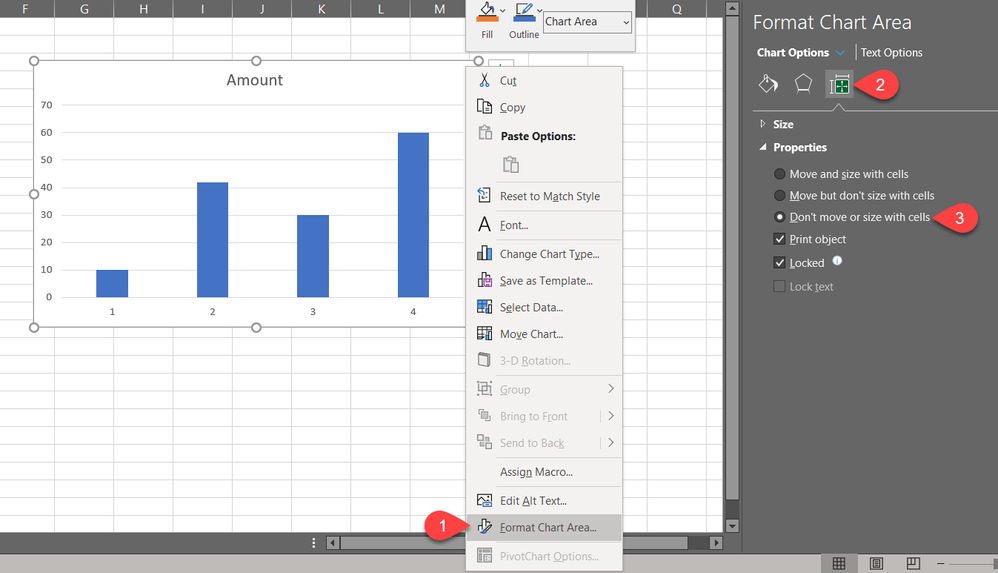Viewport: 998px width, 573px height.
Task: Click the Locked info icon
Action: (837, 260)
